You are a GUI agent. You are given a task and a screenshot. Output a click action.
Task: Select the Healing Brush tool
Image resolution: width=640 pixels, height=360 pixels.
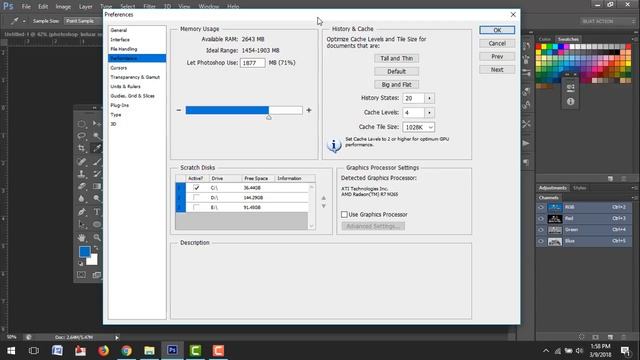click(82, 162)
